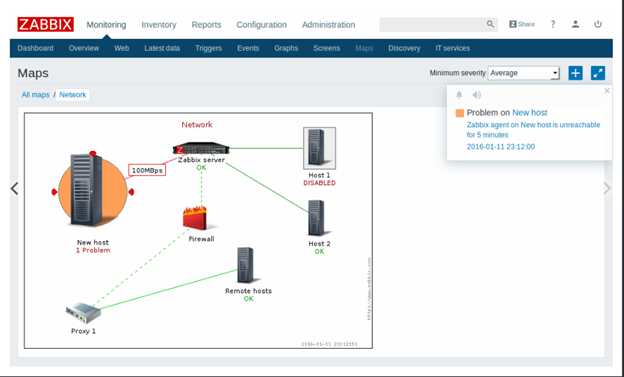Screen dimensions: 624x377
Task: Click the OK status under Host 2
Action: click(x=319, y=252)
